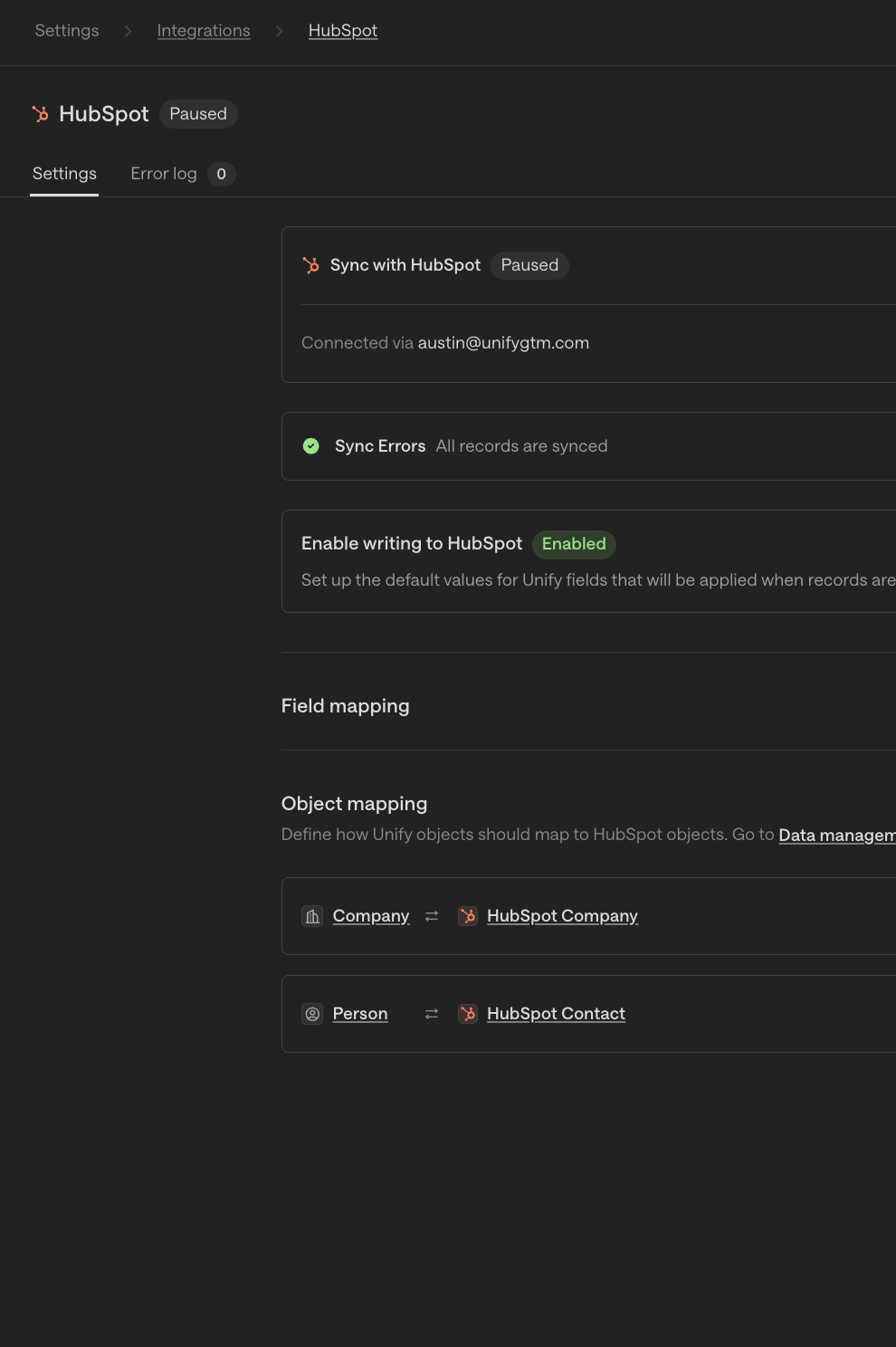Click the HubSpot icon beside HubSpot Company
Viewport: 896px width, 1347px height.
pyautogui.click(x=468, y=916)
